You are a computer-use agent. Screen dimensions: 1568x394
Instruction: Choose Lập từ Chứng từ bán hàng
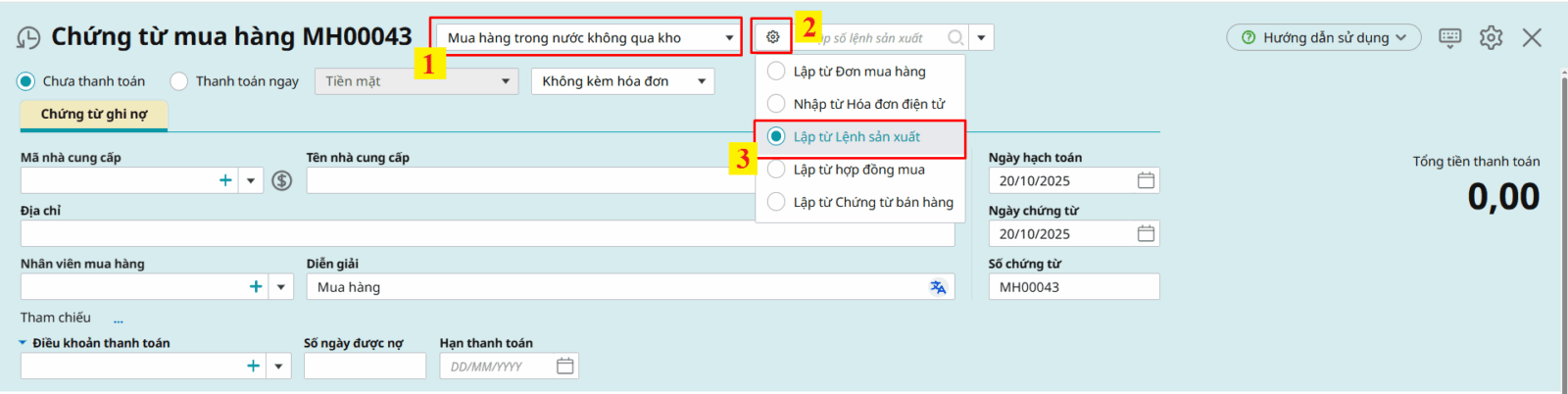point(859,202)
